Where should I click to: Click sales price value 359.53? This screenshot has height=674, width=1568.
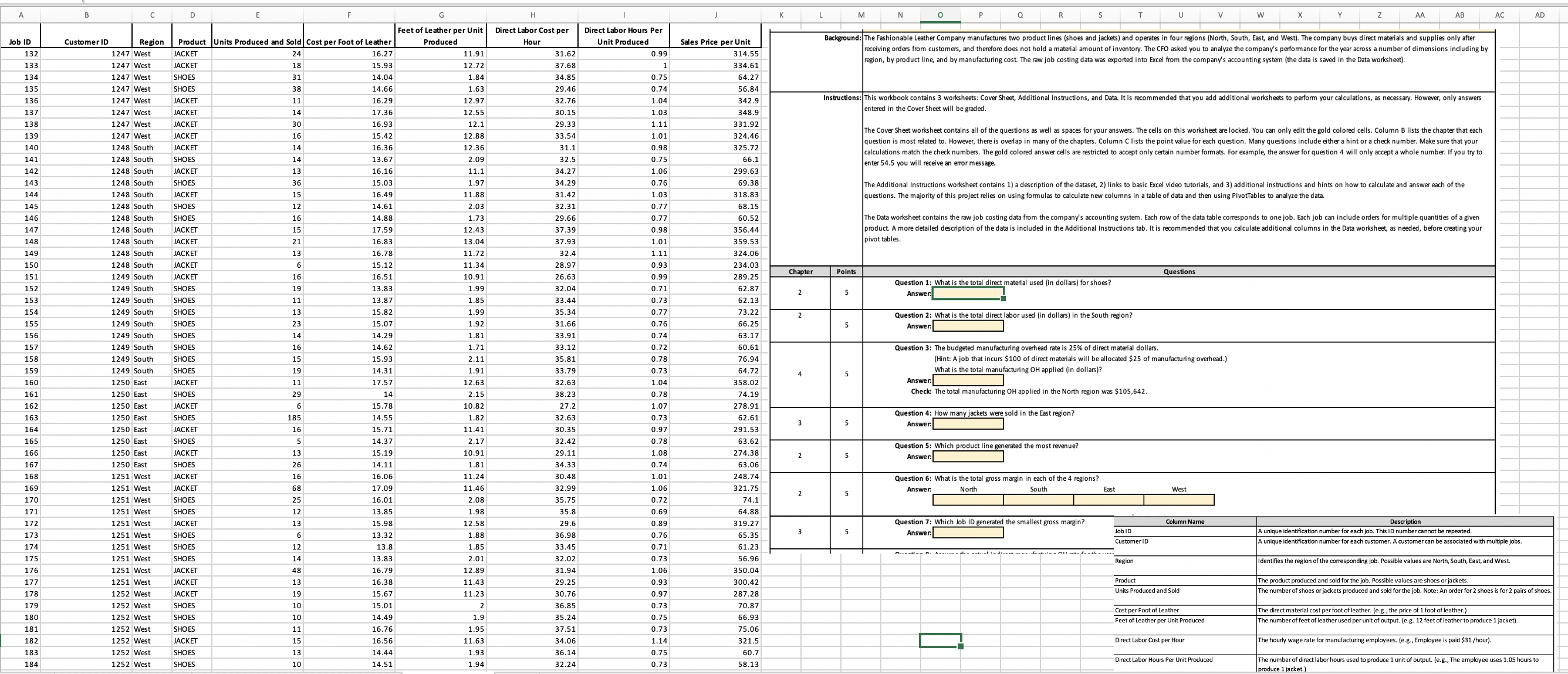click(715, 242)
